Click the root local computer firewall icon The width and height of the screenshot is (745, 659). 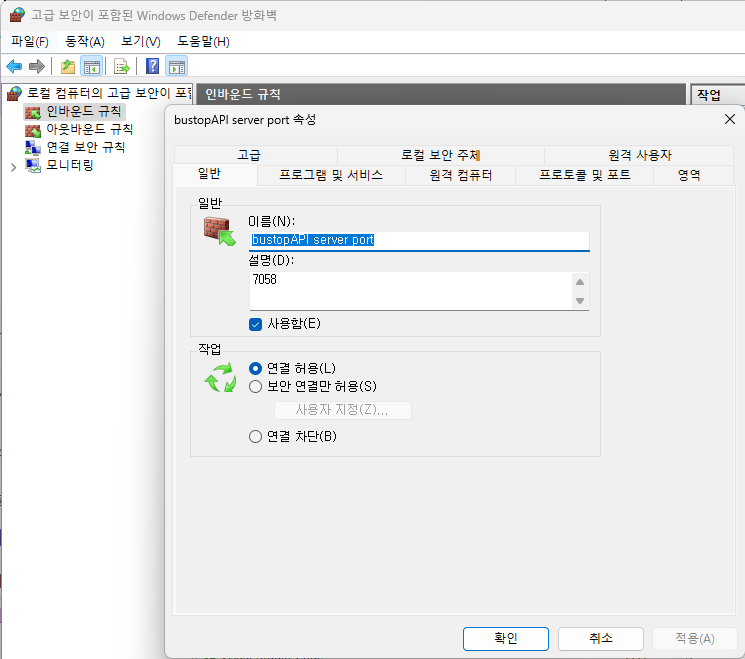(15, 94)
